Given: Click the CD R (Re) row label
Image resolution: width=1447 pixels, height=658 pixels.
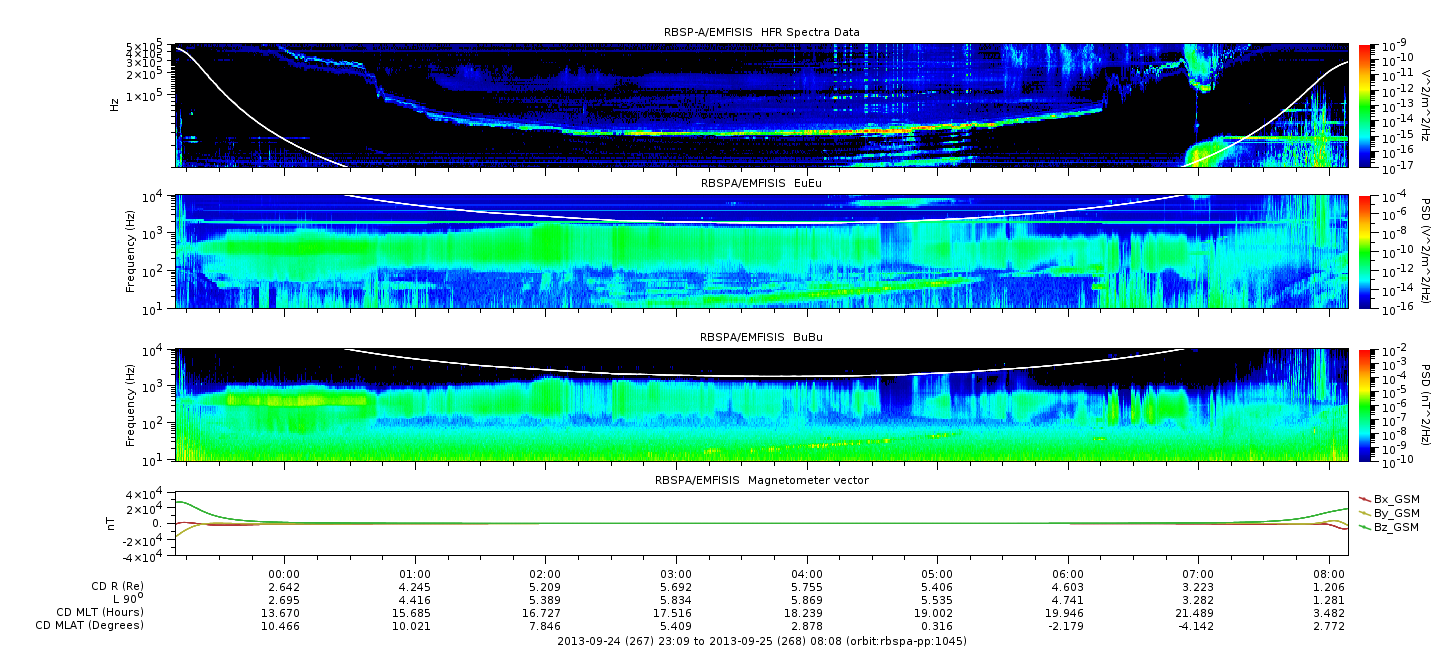Looking at the screenshot, I should [x=114, y=587].
